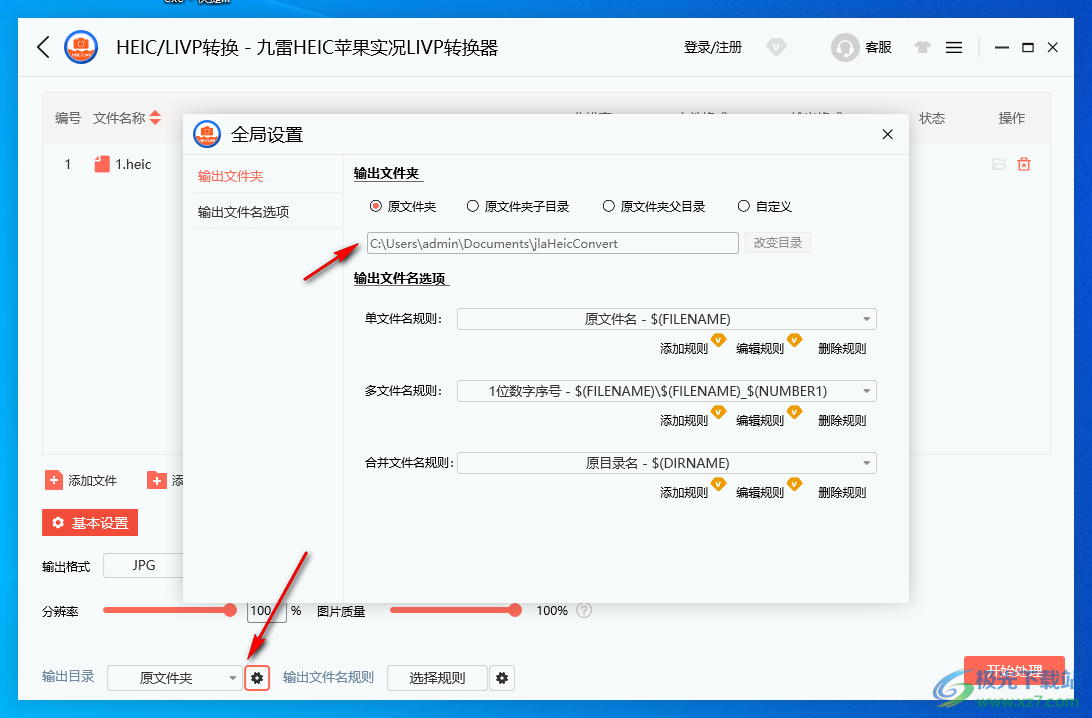Click the 客服 label in title bar

point(878,47)
